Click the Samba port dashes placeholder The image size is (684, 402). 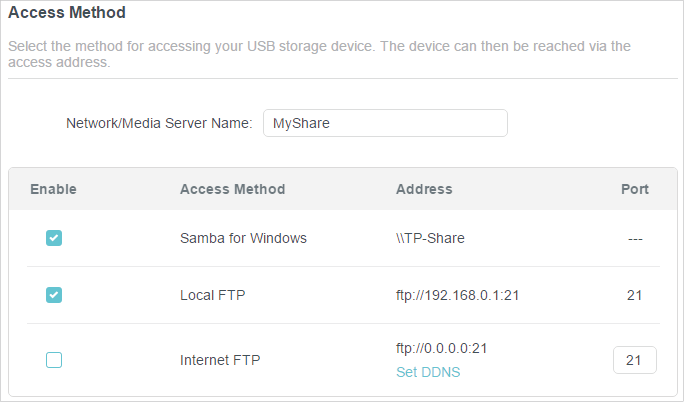(x=635, y=239)
